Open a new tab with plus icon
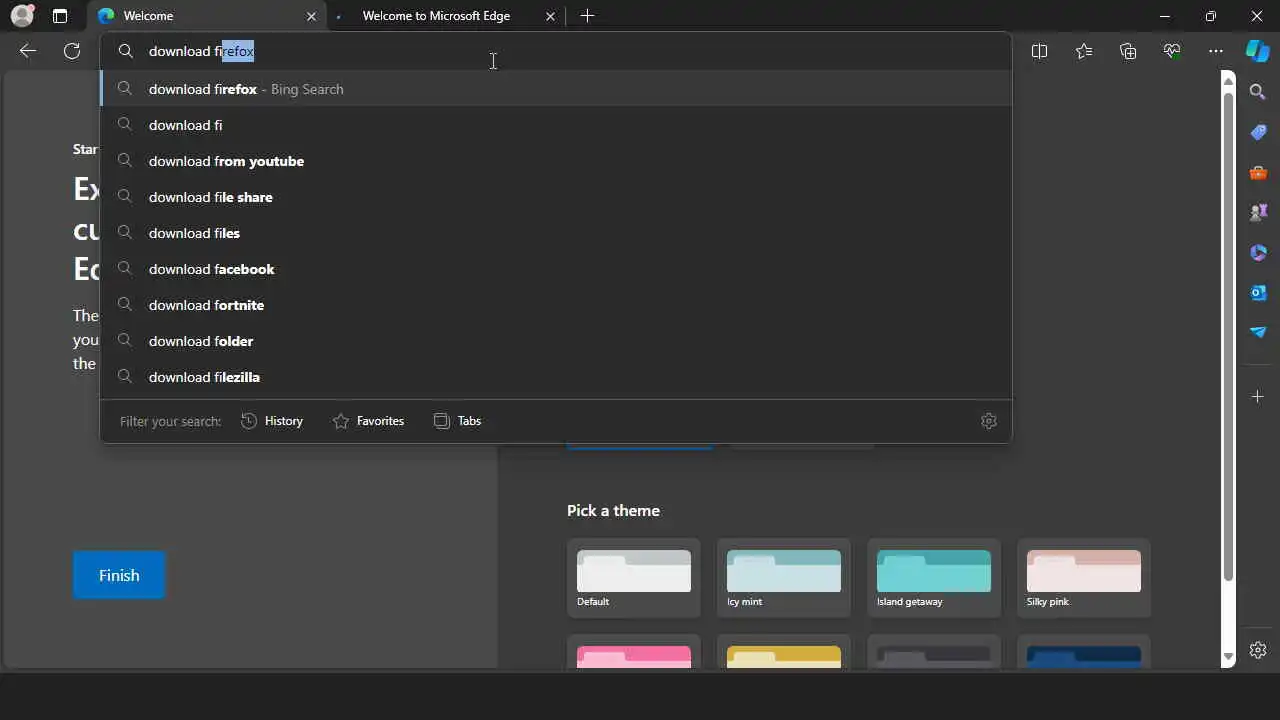Screen dimensions: 1280x720 tap(587, 16)
